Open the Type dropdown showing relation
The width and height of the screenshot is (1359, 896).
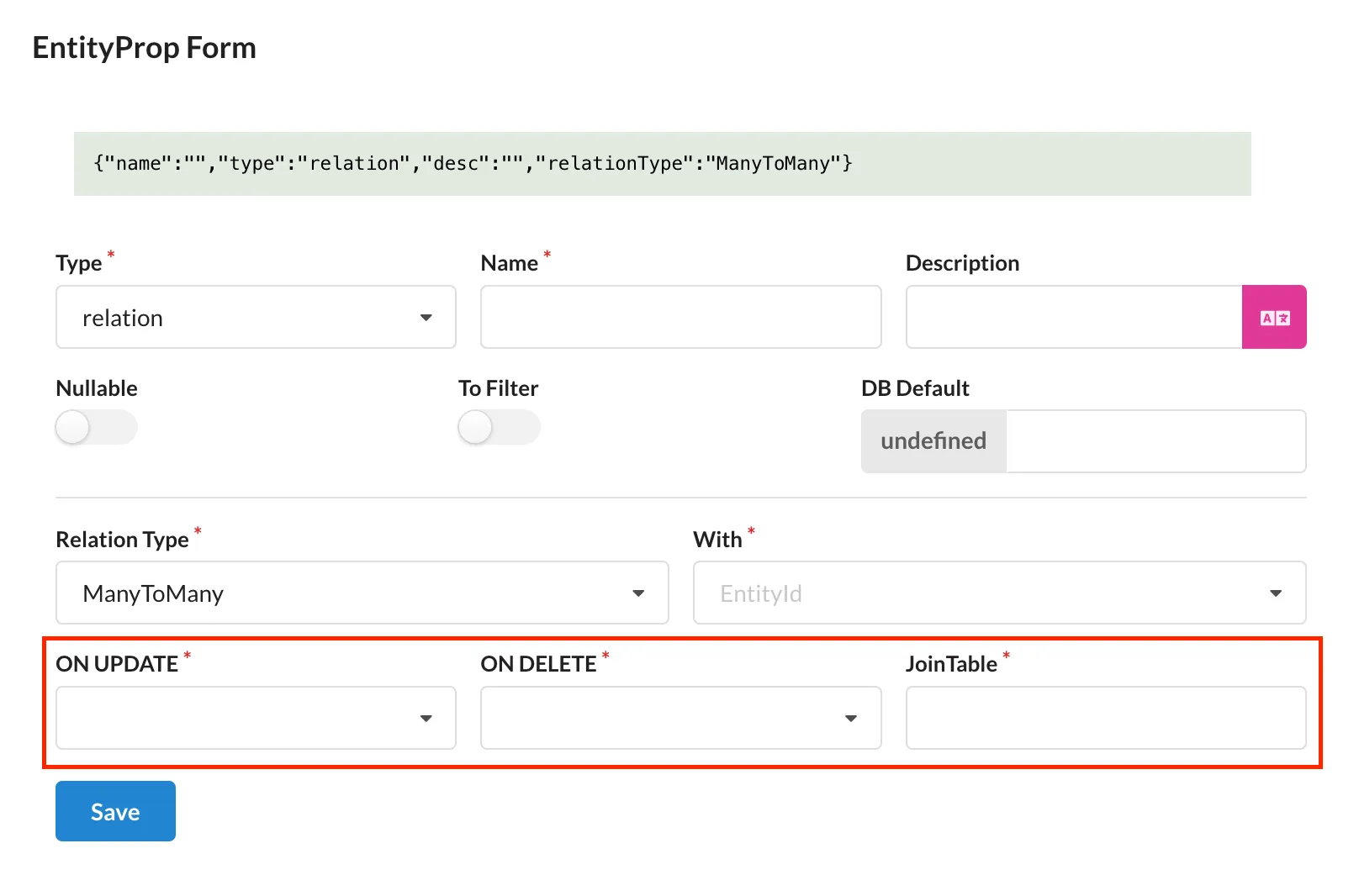(256, 317)
